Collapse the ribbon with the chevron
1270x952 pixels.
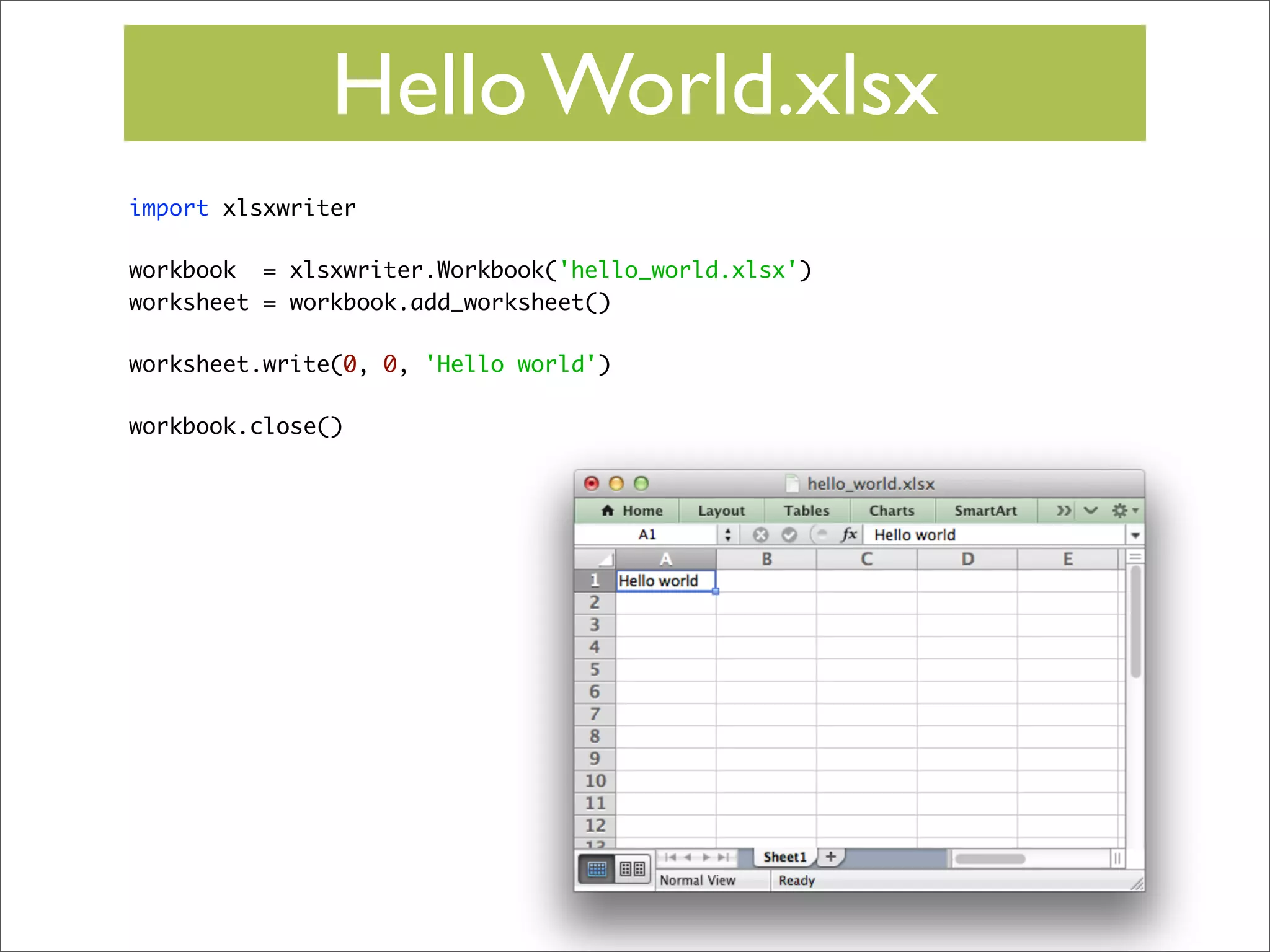(x=1091, y=511)
